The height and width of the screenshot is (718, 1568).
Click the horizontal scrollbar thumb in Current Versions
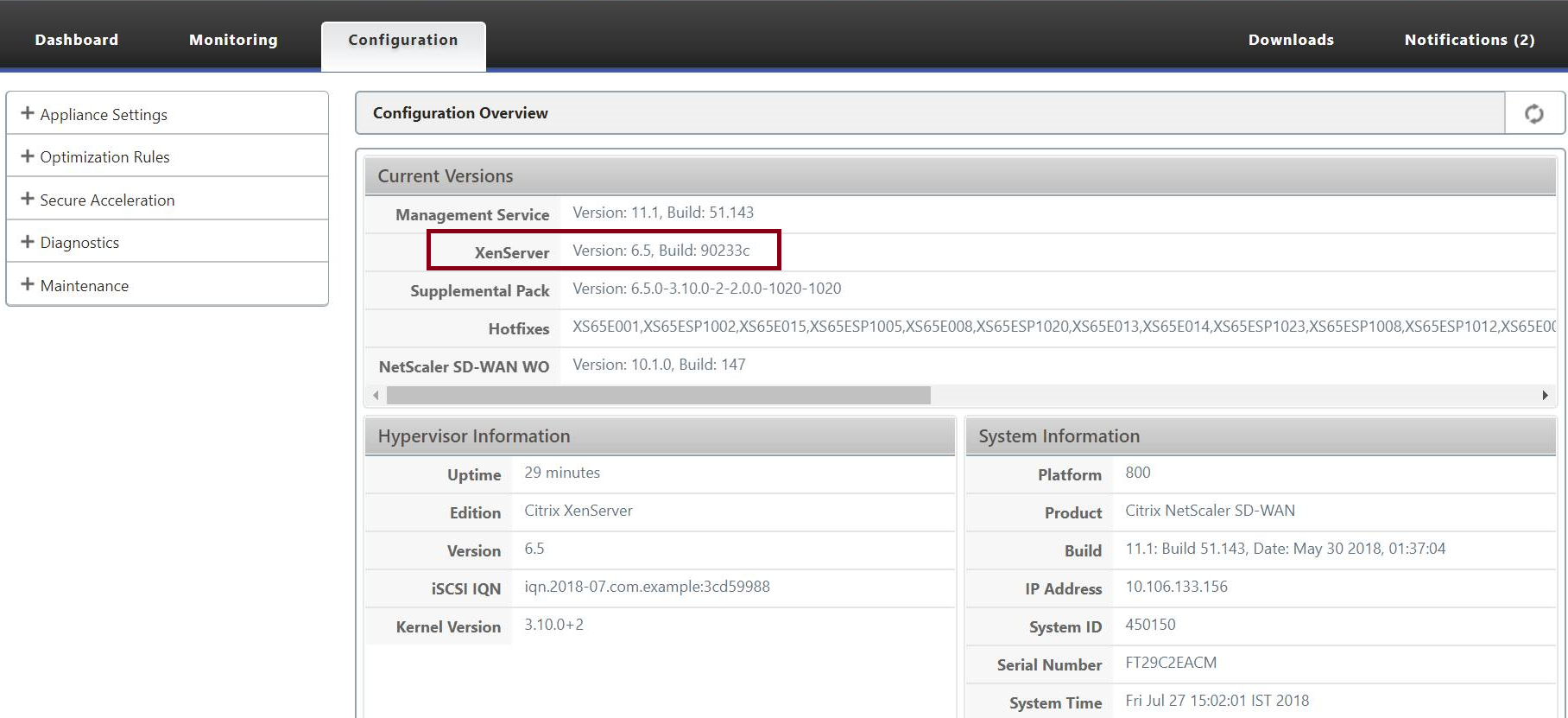click(x=659, y=395)
